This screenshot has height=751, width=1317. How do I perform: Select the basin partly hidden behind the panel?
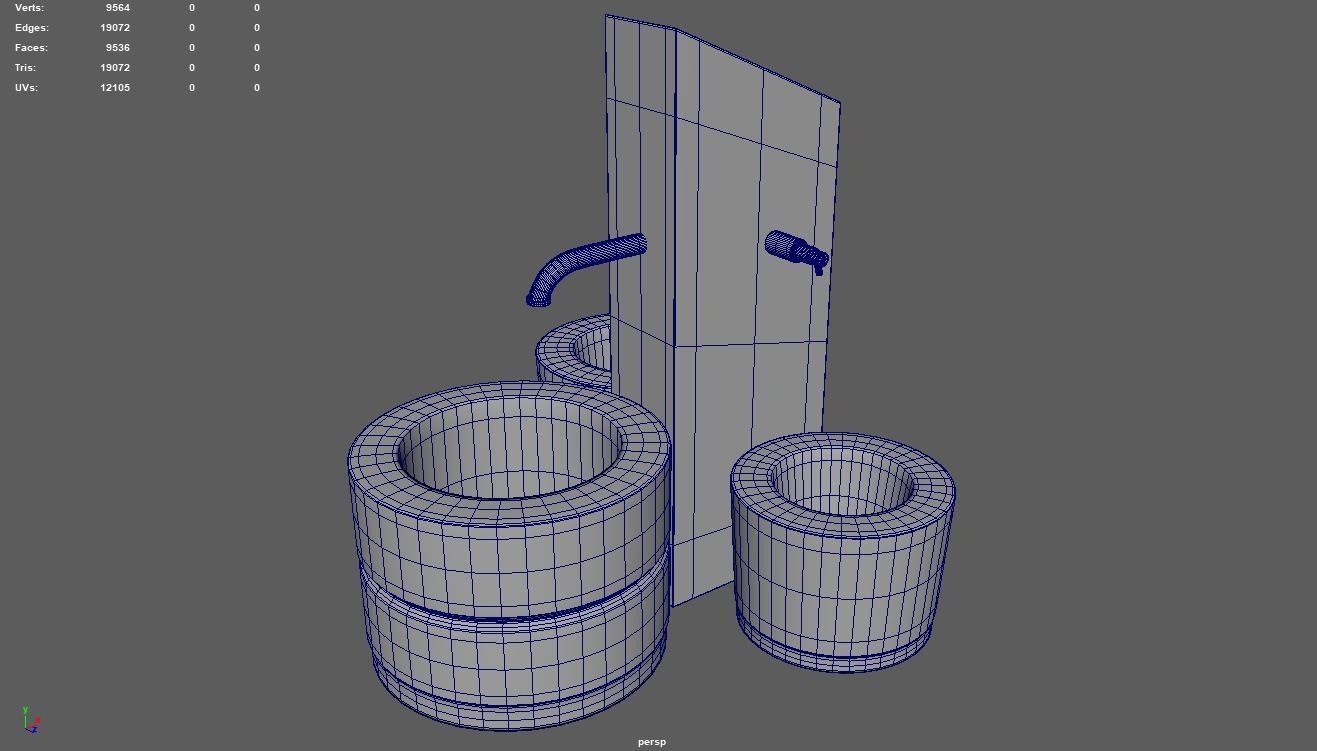click(x=573, y=352)
